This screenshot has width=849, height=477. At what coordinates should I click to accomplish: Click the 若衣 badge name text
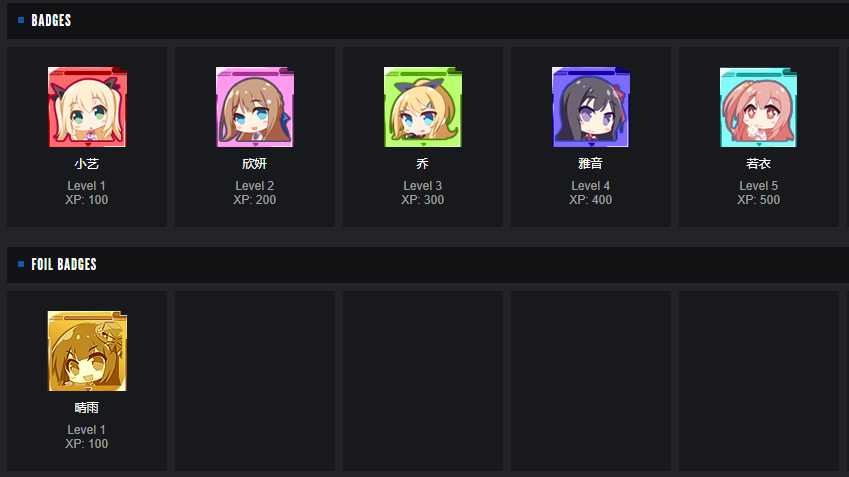click(758, 164)
